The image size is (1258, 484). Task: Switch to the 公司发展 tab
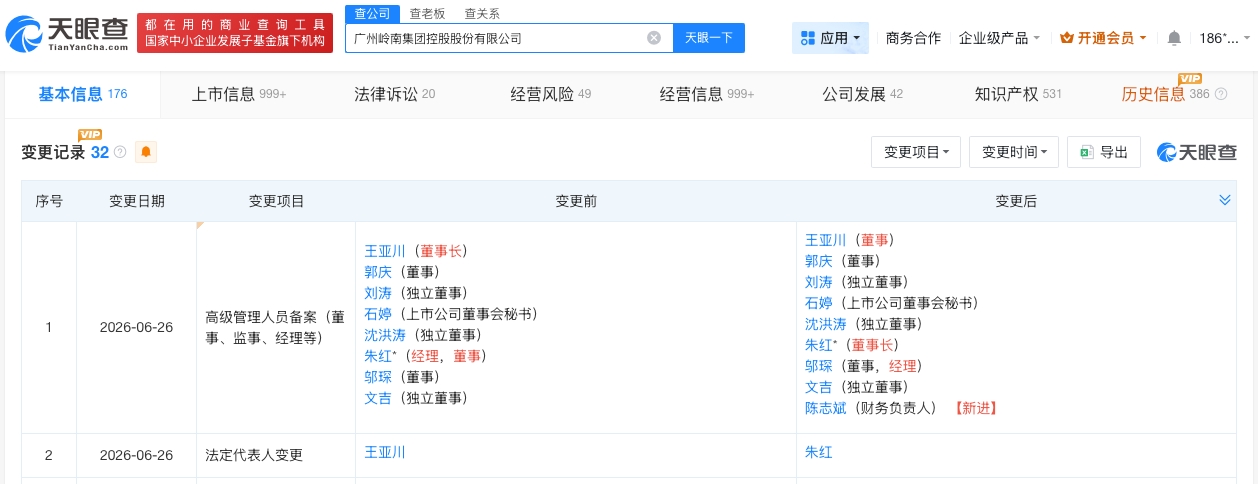pyautogui.click(x=863, y=94)
